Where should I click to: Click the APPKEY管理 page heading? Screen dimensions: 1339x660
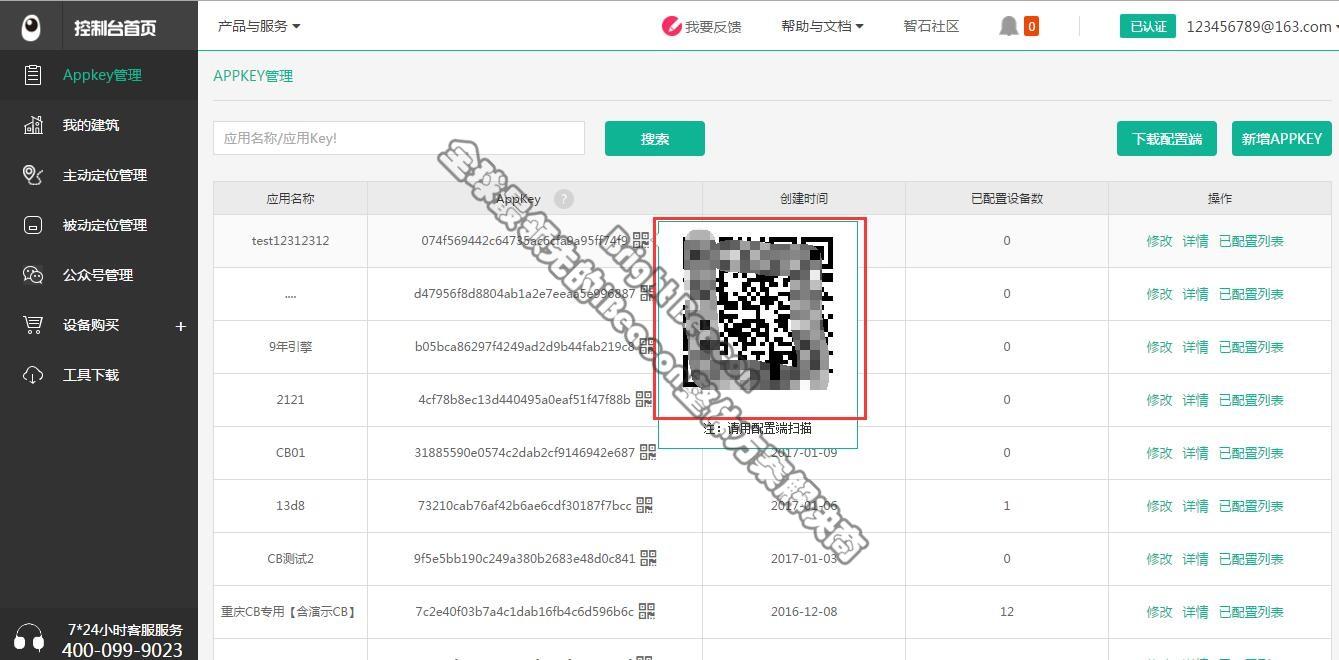coord(253,76)
